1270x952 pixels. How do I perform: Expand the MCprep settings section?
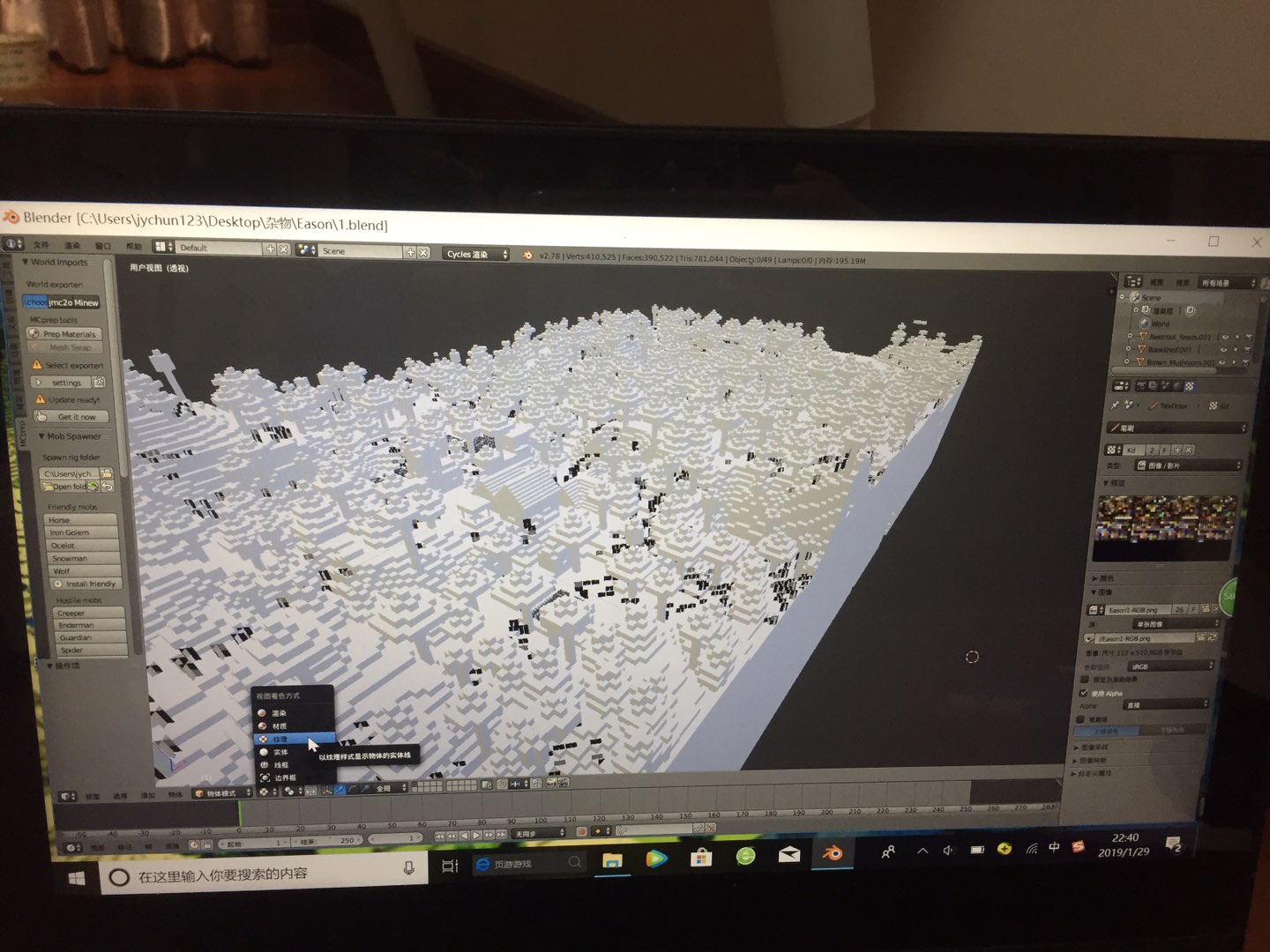(x=60, y=383)
